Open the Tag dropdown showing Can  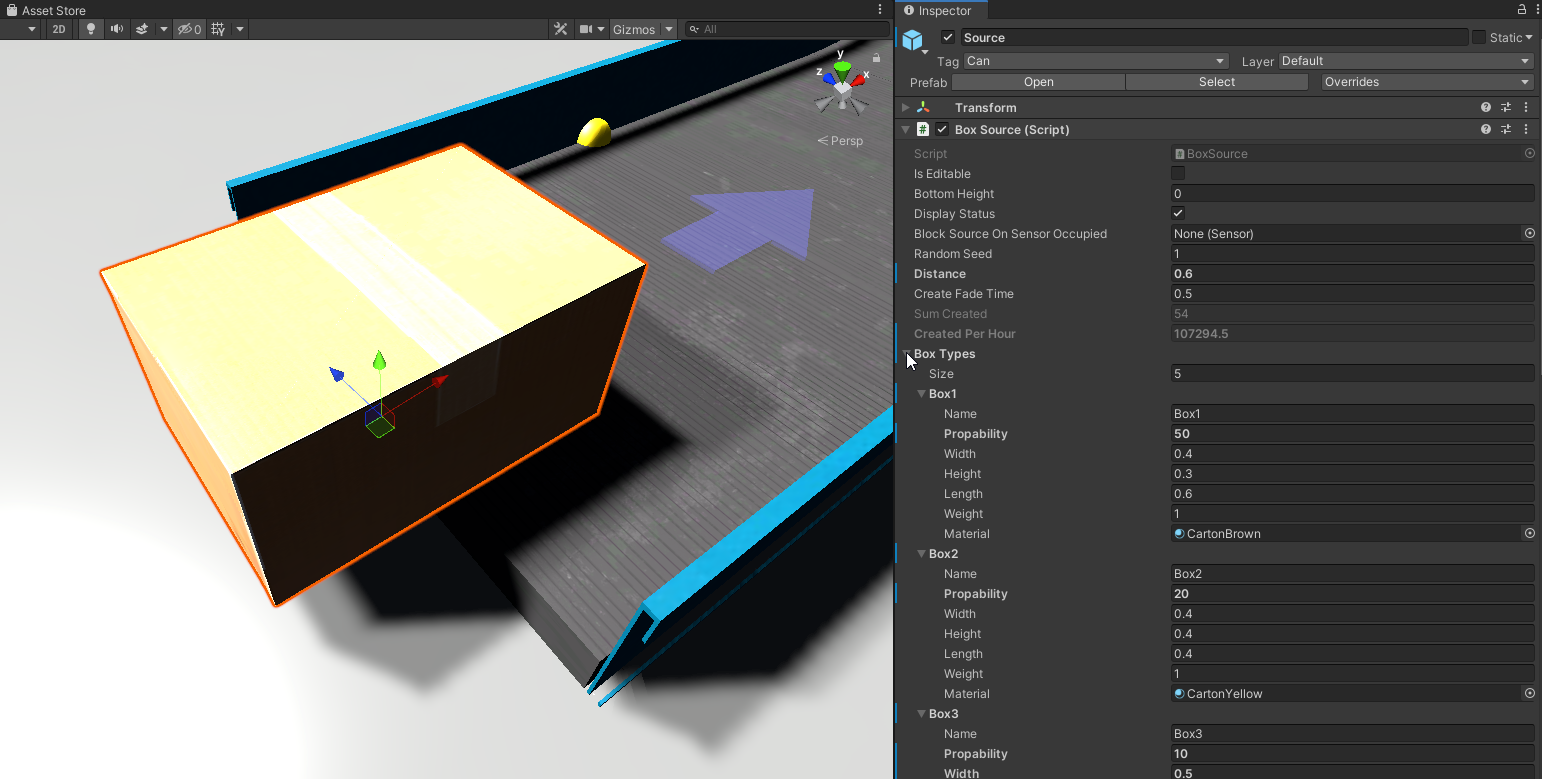coord(1095,61)
